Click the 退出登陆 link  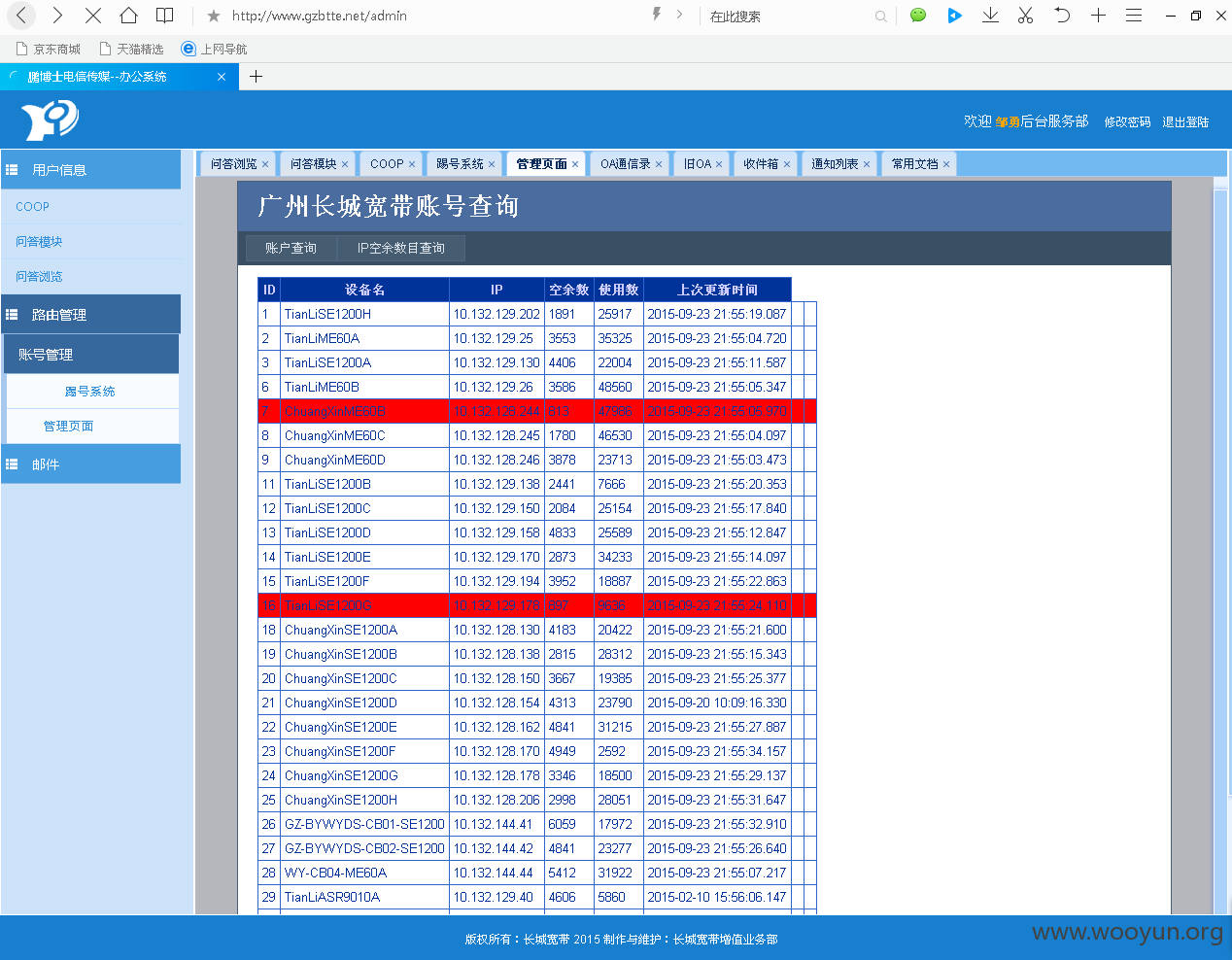(x=1185, y=122)
